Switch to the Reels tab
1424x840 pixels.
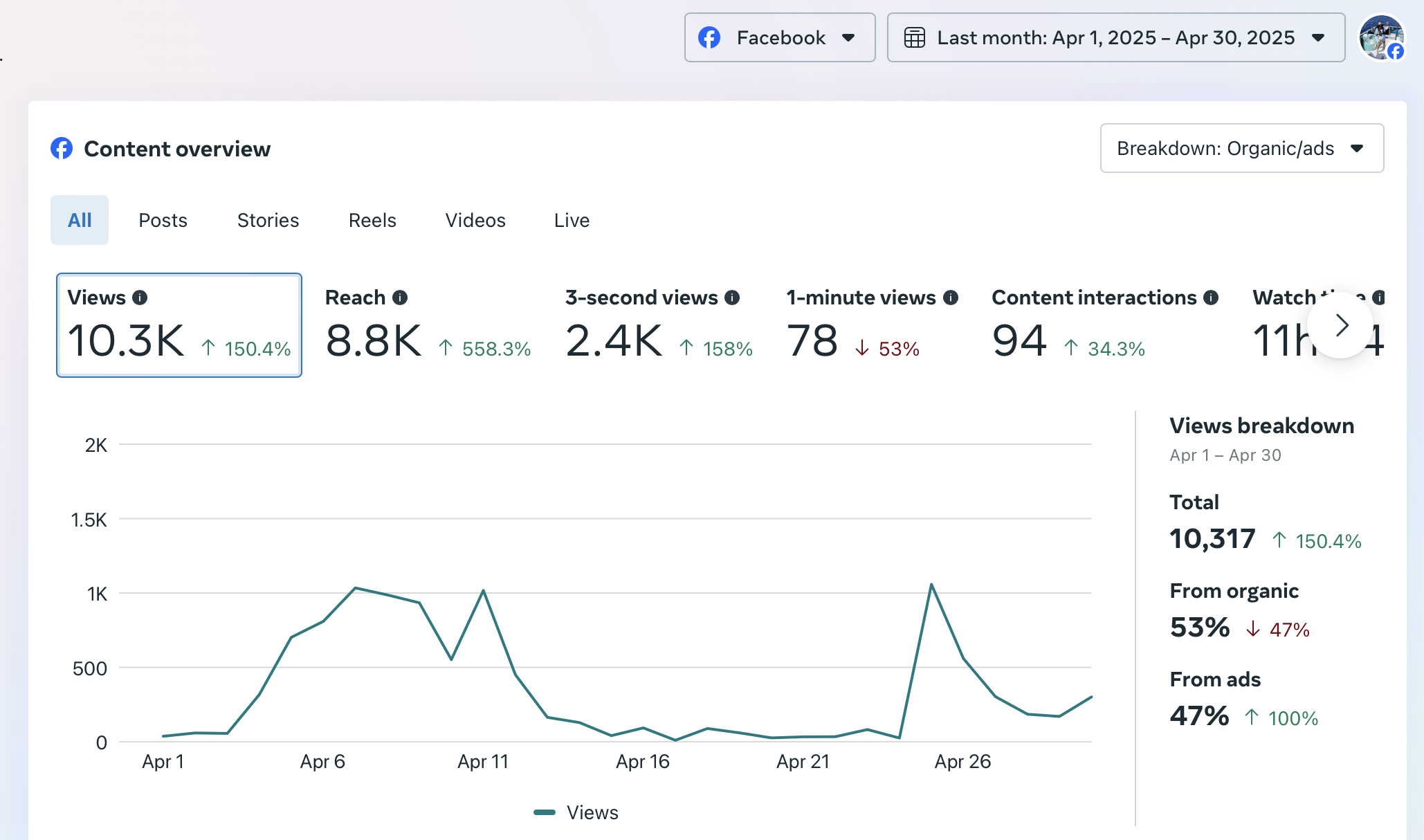click(x=372, y=220)
